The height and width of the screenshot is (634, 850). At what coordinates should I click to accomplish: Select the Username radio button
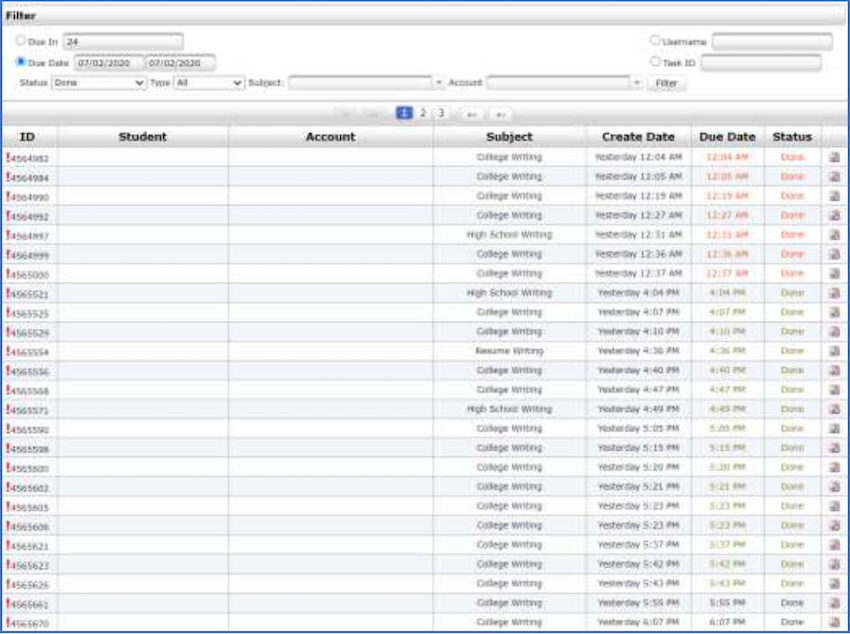coord(655,41)
